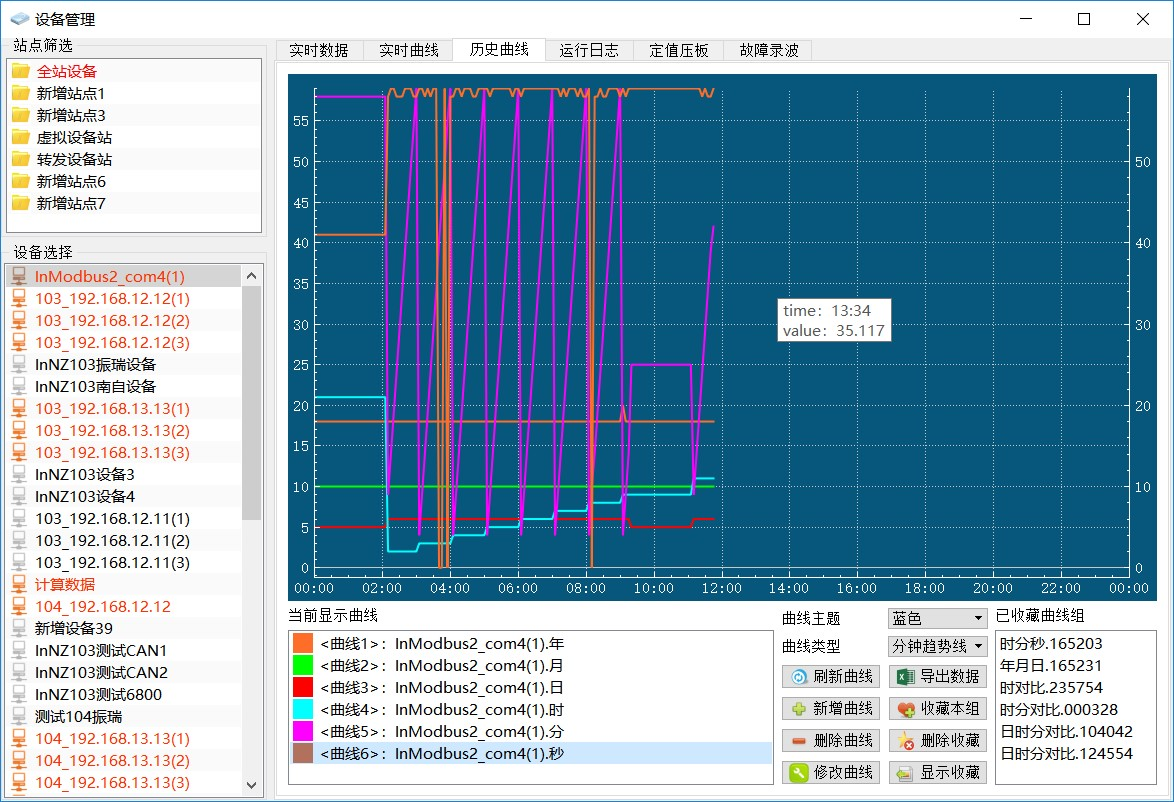Click the folder icon next to 虚拟设备站
Image resolution: width=1174 pixels, height=802 pixels.
[21, 137]
